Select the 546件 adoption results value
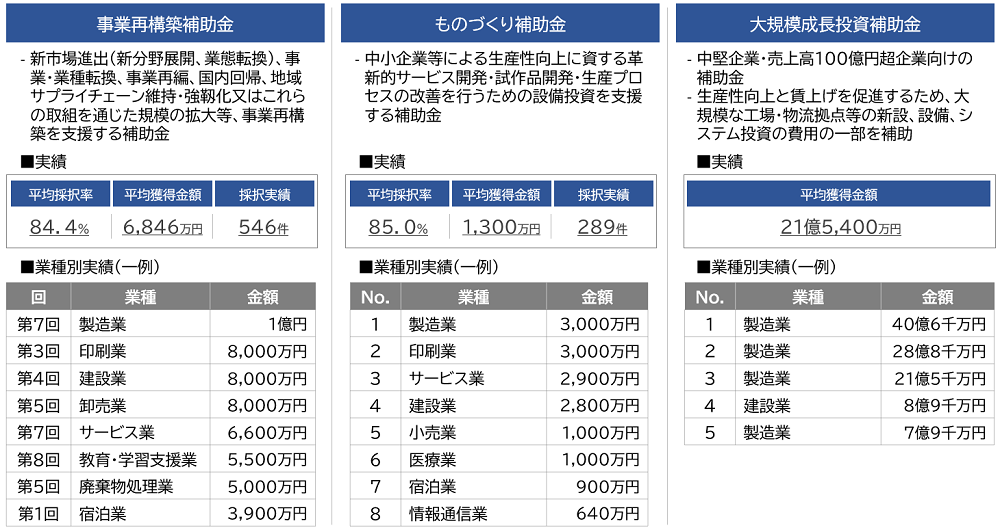The width and height of the screenshot is (1000, 530). click(263, 227)
